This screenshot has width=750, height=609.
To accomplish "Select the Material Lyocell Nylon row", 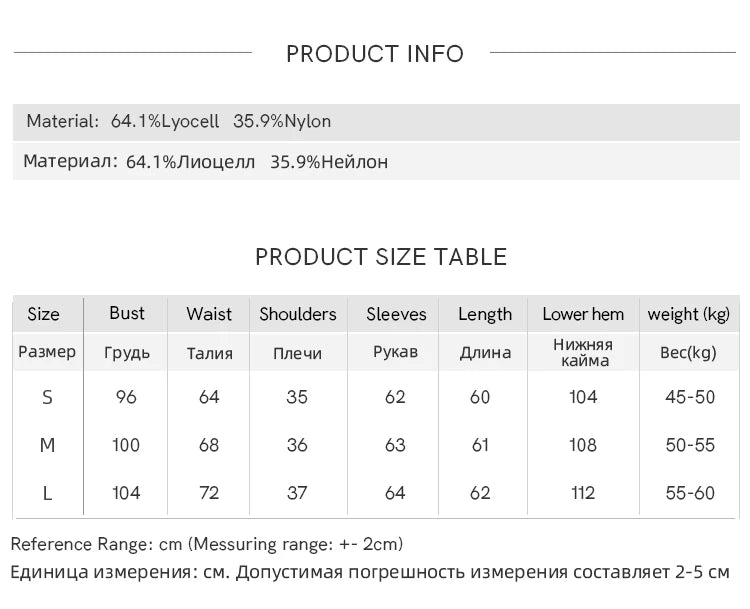I will 376,122.
